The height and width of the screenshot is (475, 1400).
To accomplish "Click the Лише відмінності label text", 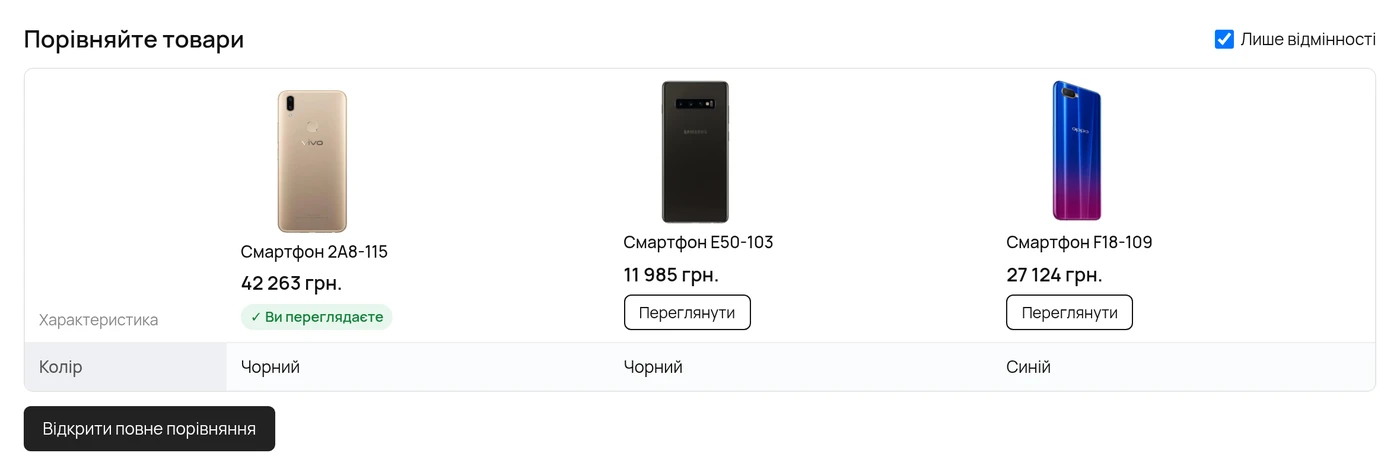I will (1308, 39).
